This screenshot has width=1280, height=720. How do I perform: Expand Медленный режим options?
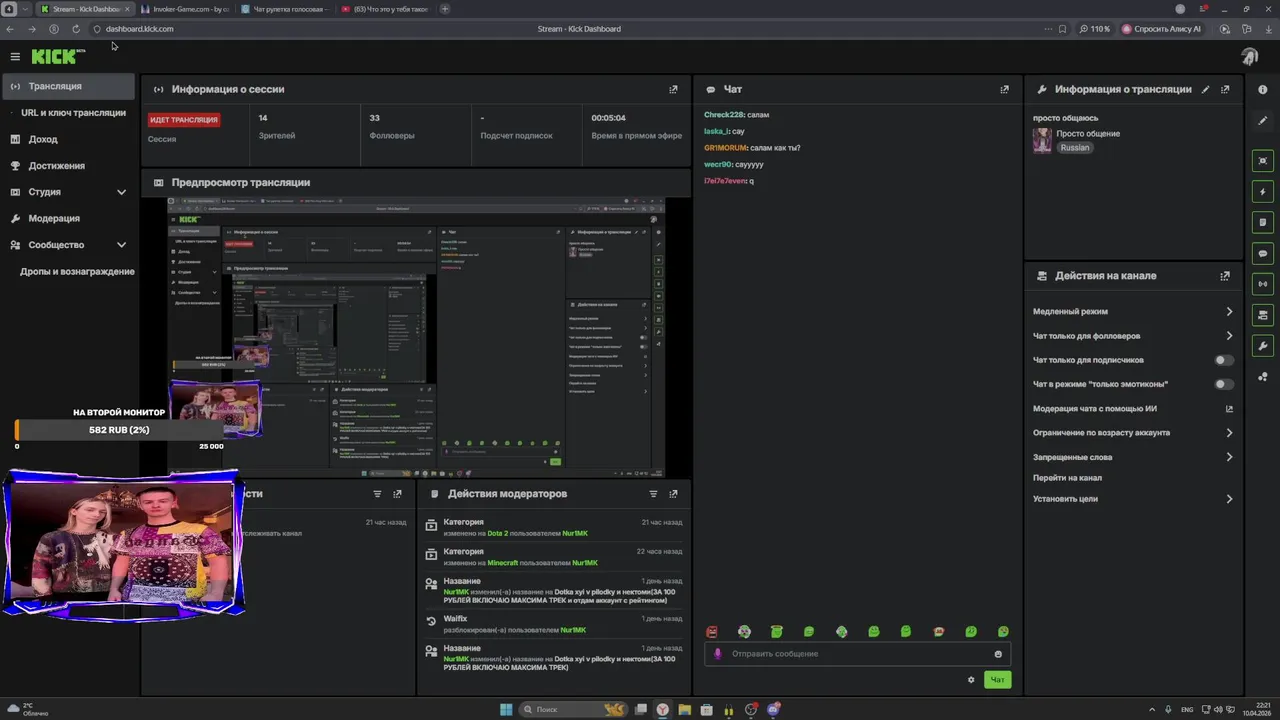pos(1229,312)
